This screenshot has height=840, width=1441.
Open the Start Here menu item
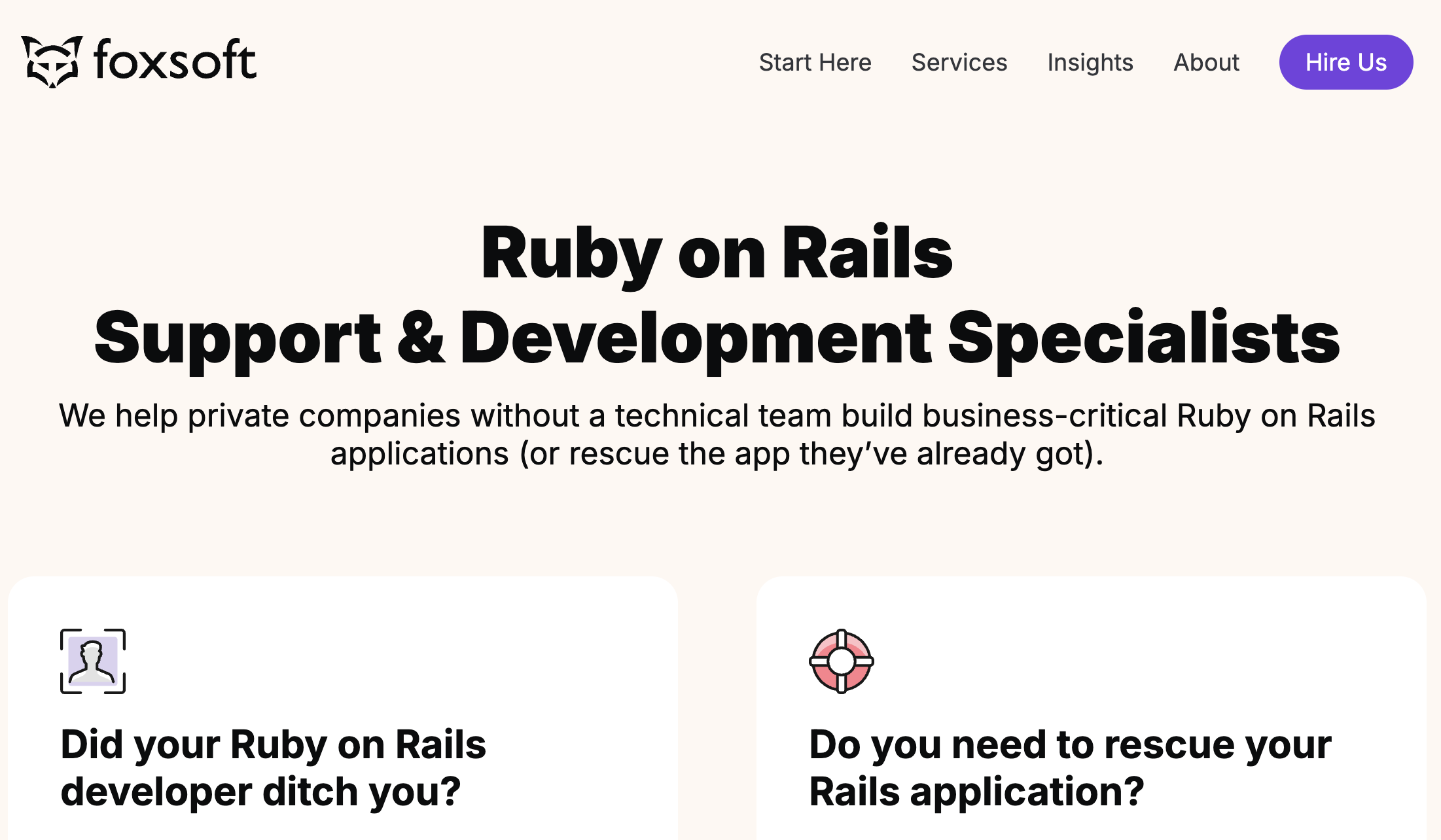[815, 62]
